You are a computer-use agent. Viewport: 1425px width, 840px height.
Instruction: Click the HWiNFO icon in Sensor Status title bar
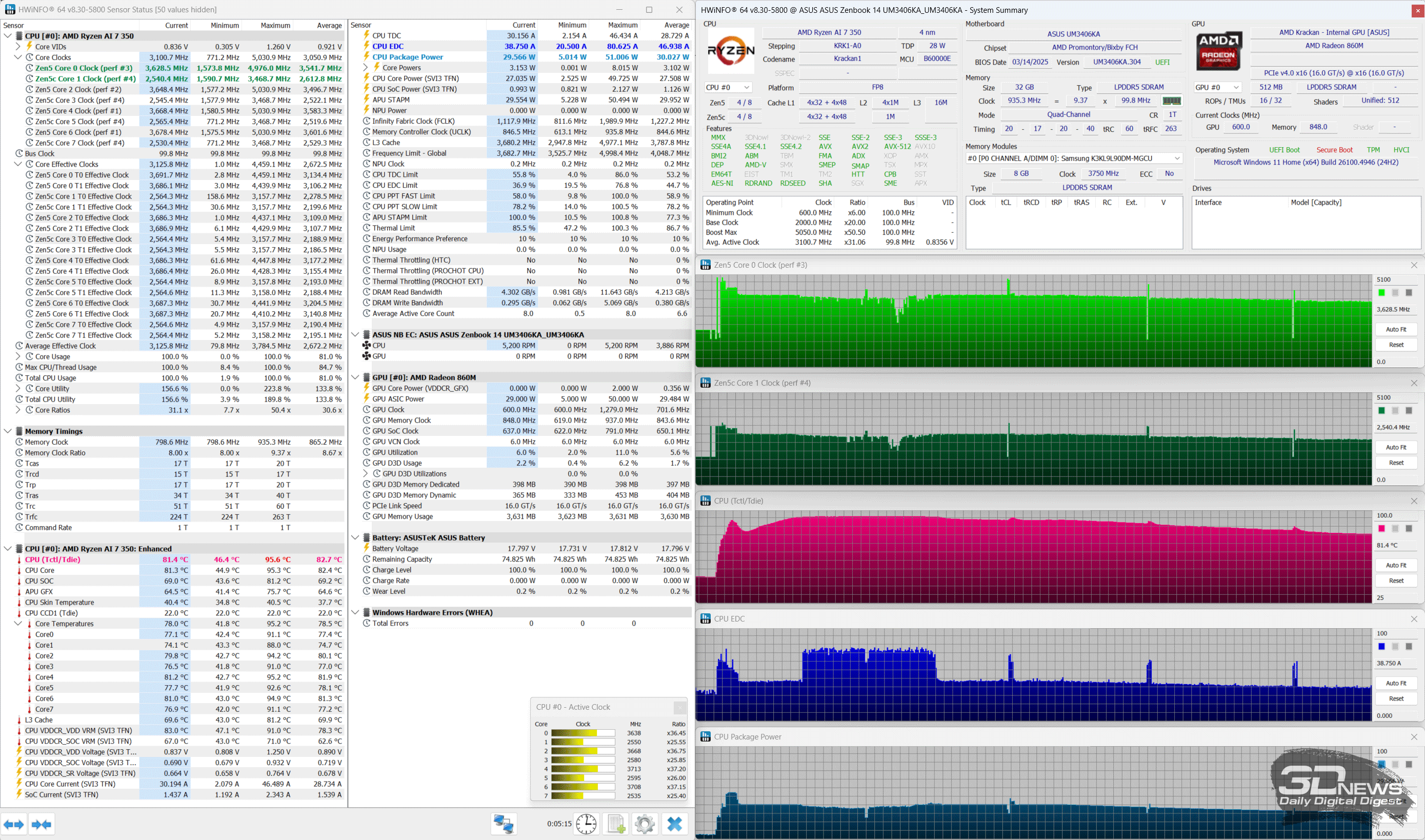click(x=10, y=9)
